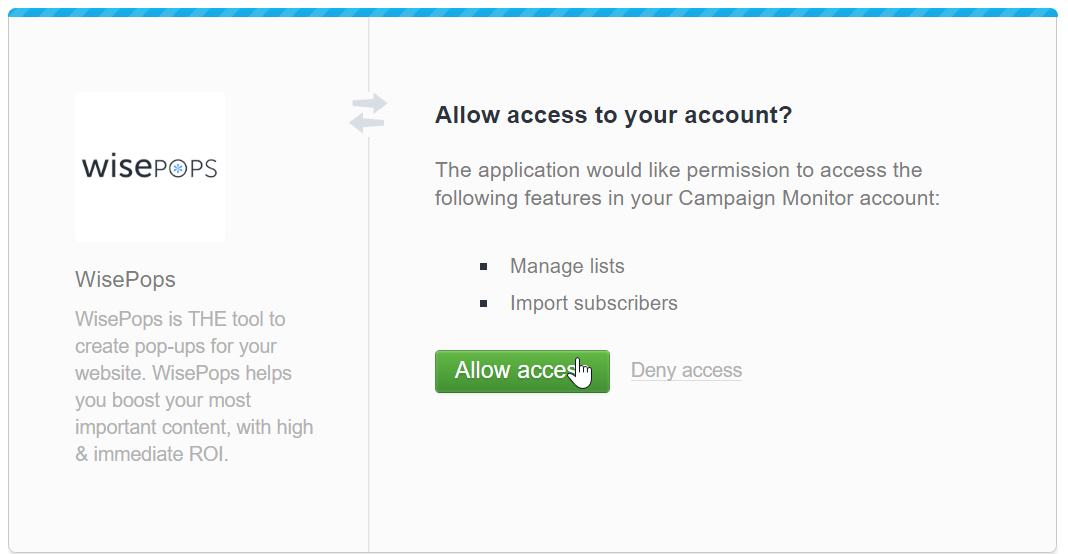Image resolution: width=1068 pixels, height=554 pixels.
Task: Click the Allow access to your account heading
Action: (x=613, y=115)
